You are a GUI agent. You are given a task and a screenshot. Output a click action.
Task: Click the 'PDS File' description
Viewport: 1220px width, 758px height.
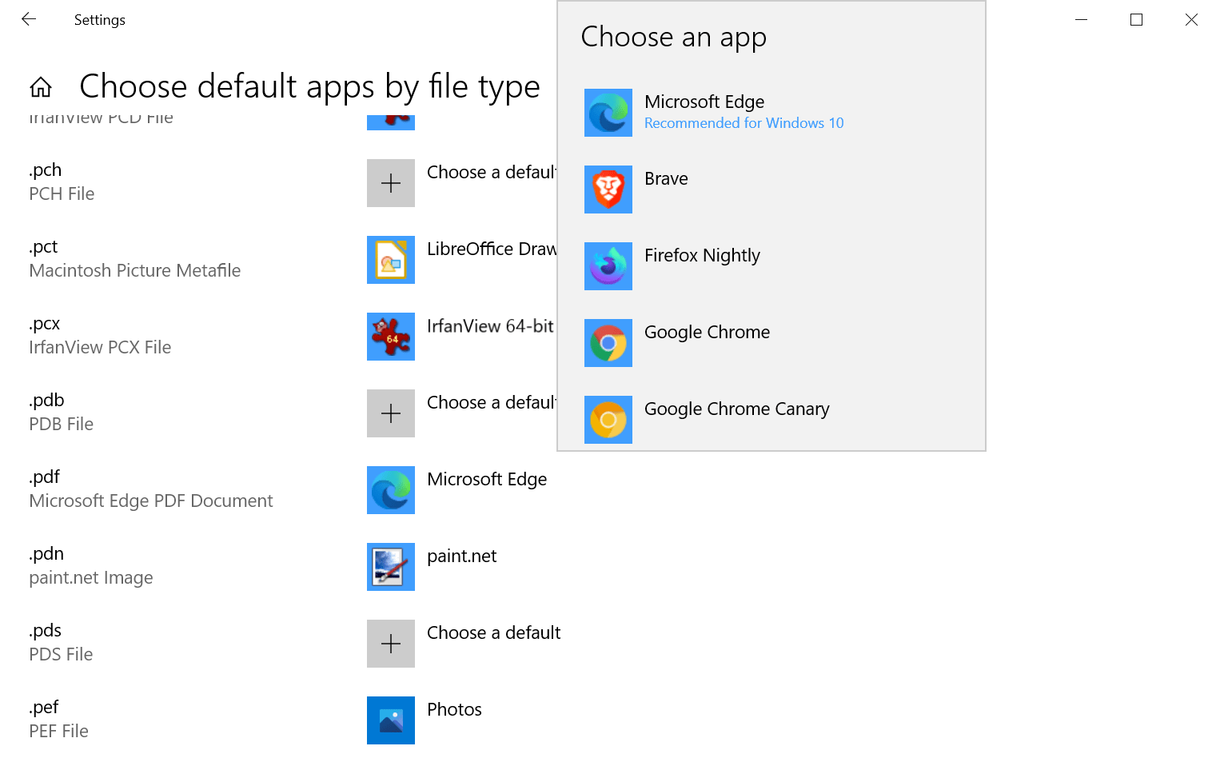61,654
